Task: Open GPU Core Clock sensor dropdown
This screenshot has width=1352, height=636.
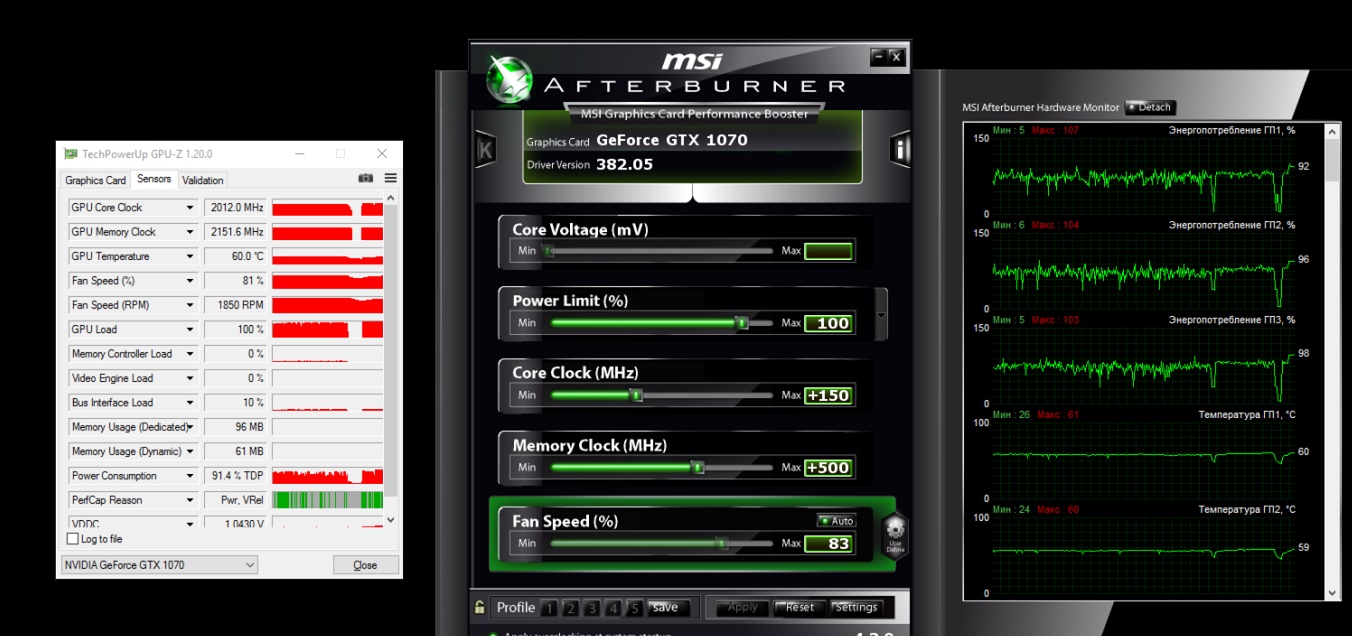Action: pos(190,208)
